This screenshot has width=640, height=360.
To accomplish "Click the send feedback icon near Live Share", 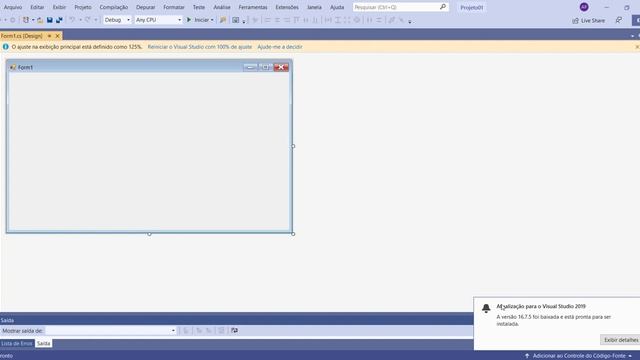I will click(619, 20).
